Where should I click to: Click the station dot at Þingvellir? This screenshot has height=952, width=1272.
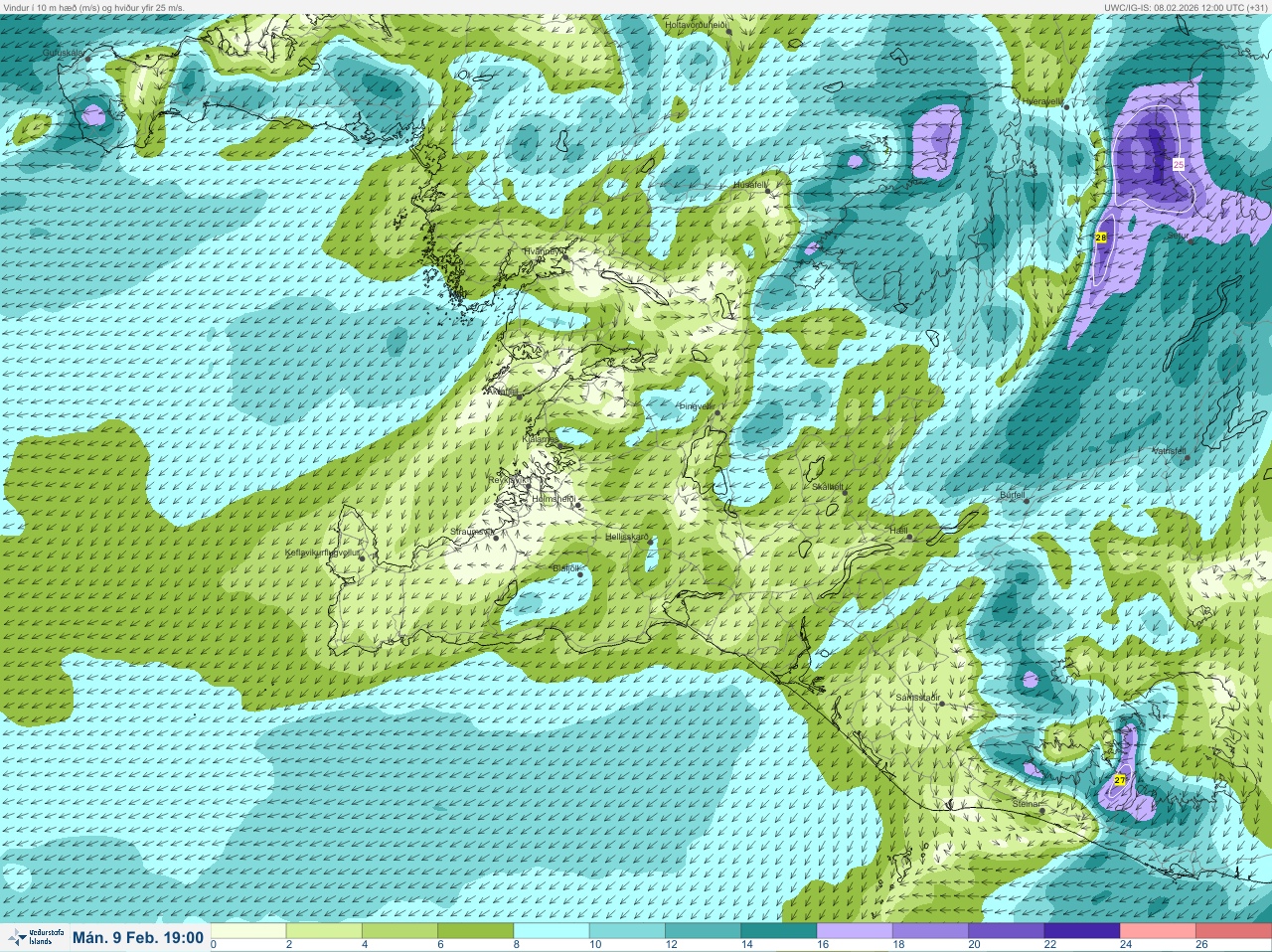coord(716,412)
